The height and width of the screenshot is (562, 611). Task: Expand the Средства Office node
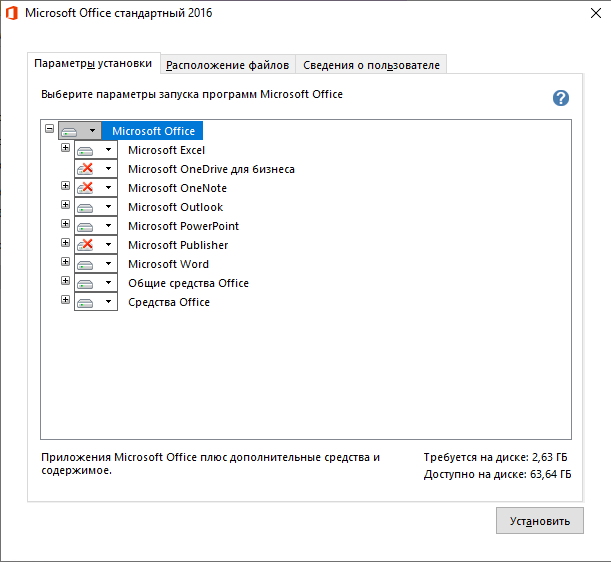[x=65, y=300]
